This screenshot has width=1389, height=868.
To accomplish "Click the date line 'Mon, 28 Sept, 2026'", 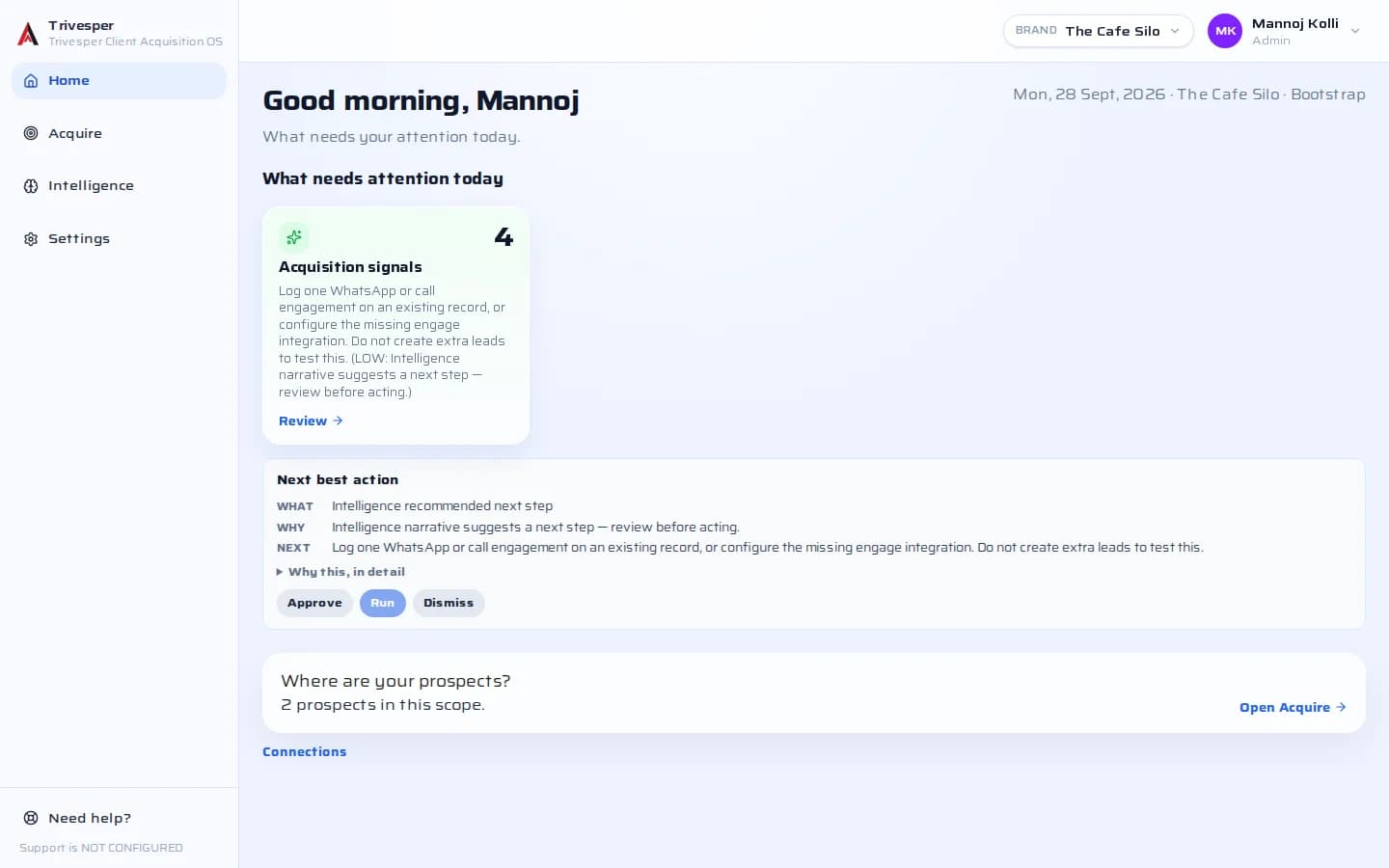I will pyautogui.click(x=1089, y=95).
